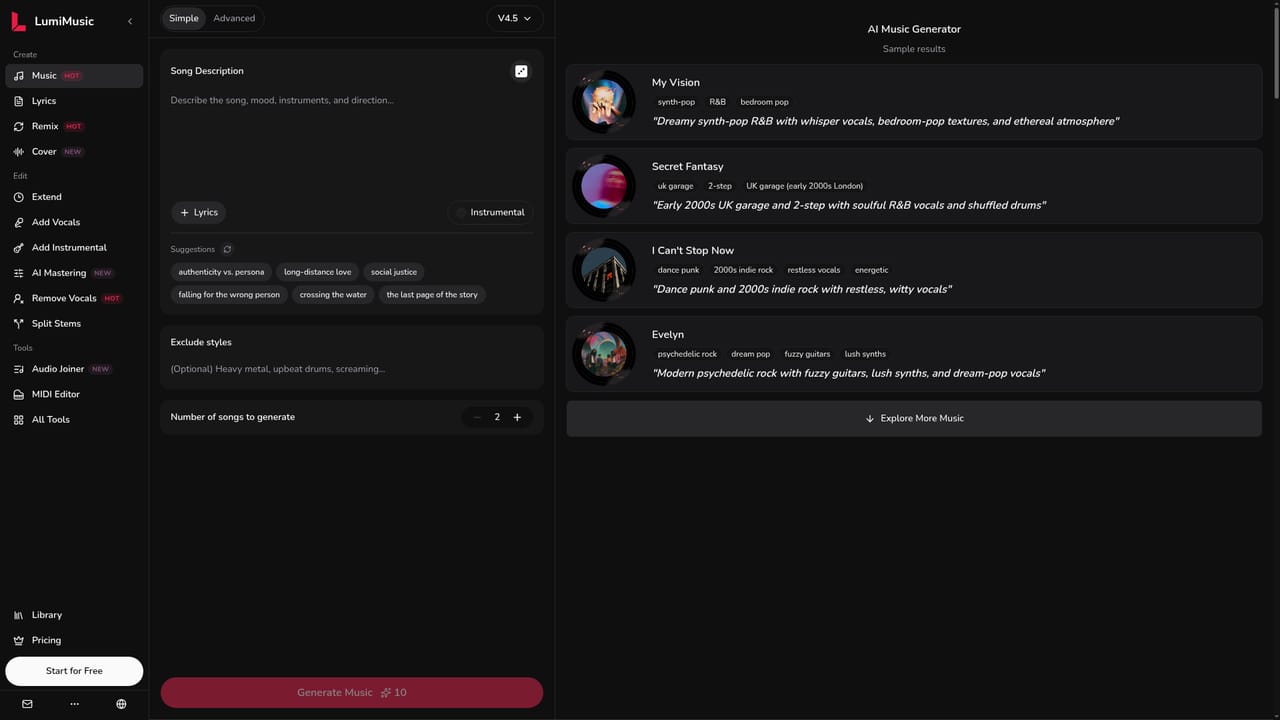This screenshot has height=720, width=1280.
Task: Open Split Stems icon
Action: [x=19, y=324]
